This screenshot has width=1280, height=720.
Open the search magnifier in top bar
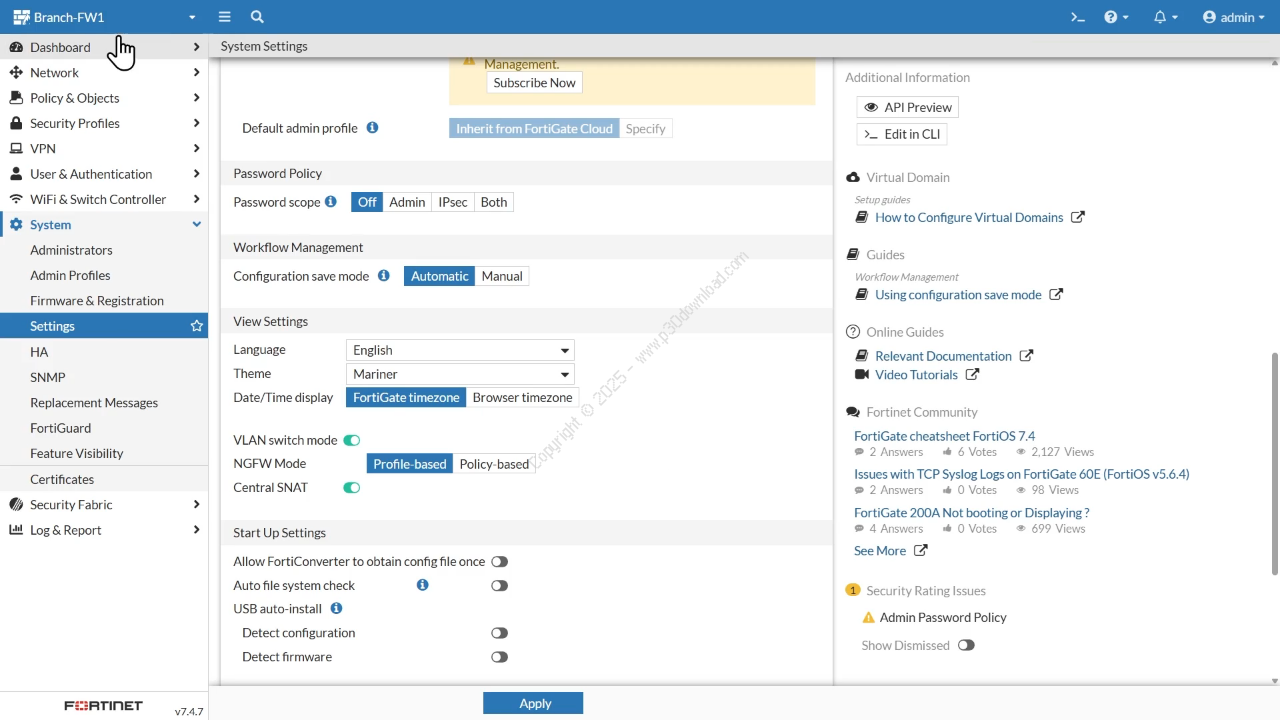(257, 17)
